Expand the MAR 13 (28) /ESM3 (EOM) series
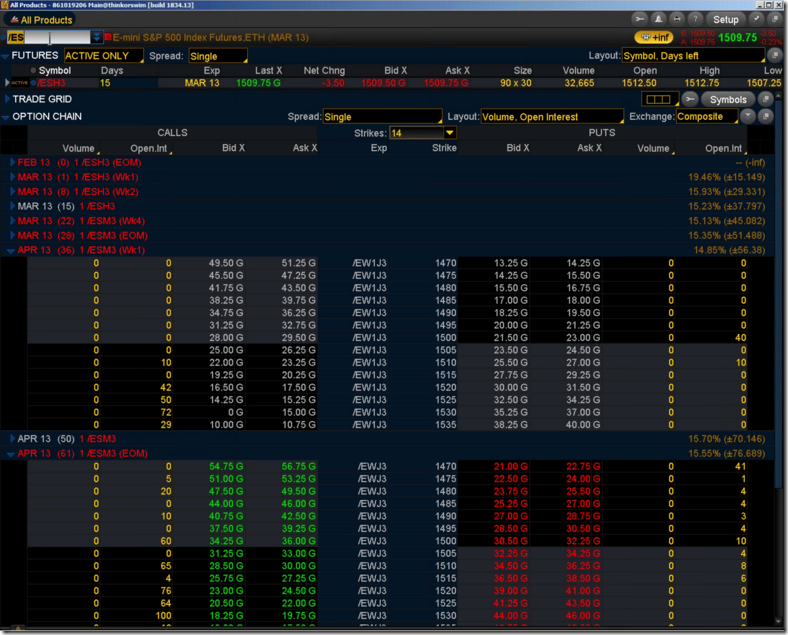 point(13,235)
